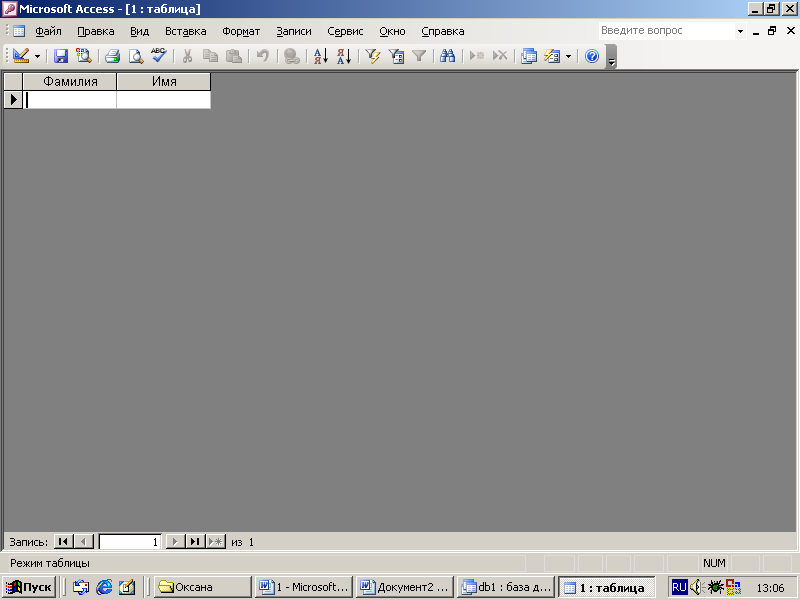This screenshot has height=600, width=800.
Task: Show the Database Window
Action: (x=529, y=56)
